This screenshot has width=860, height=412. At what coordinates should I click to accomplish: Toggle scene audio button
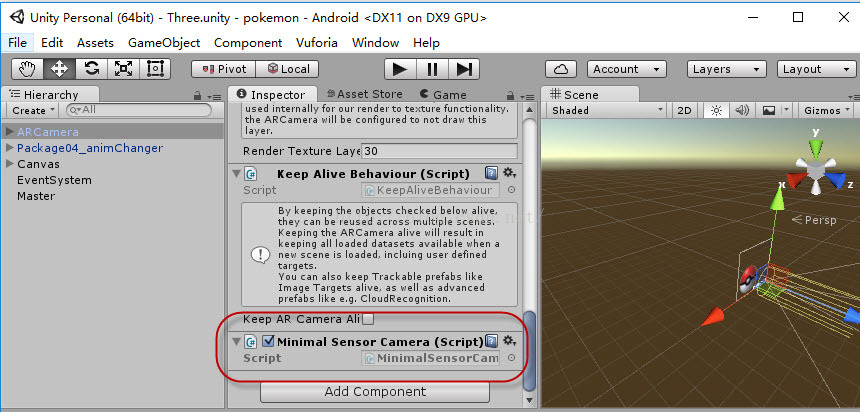(742, 110)
